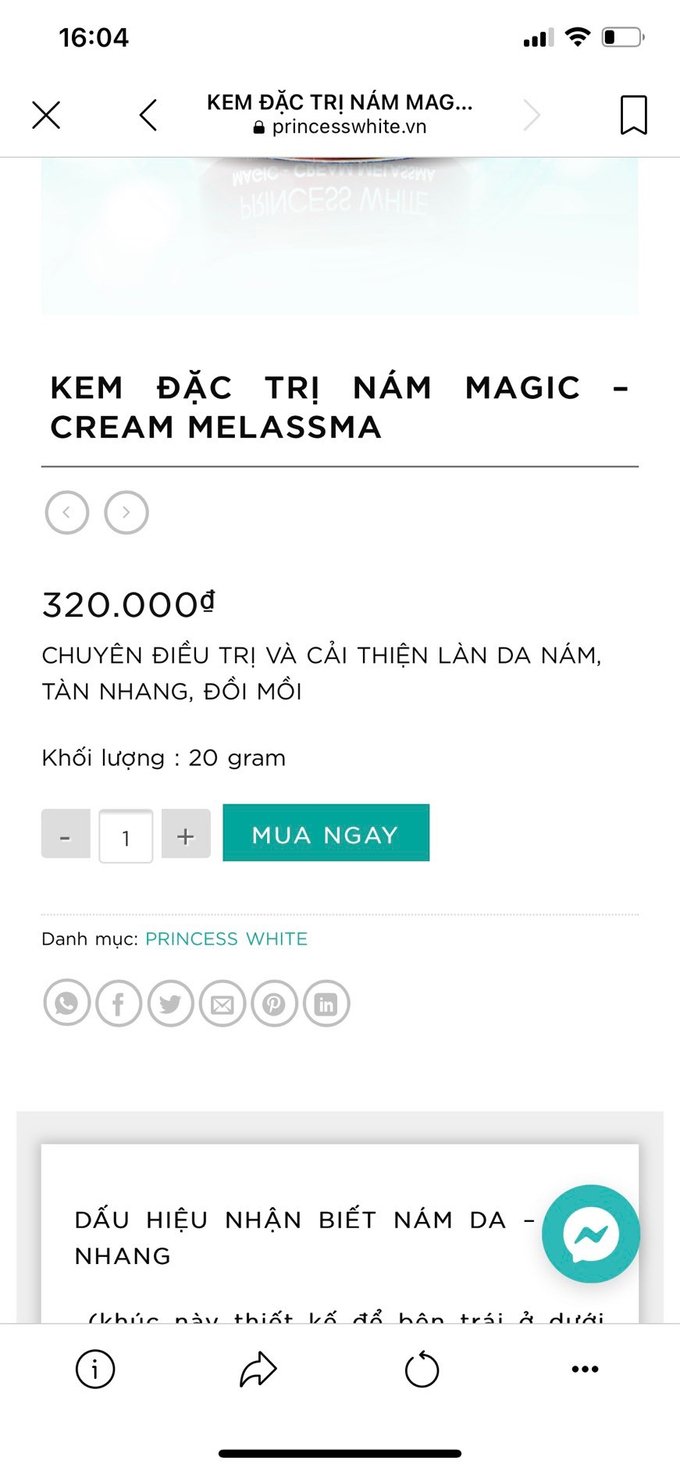Tap the MUA NGAY buy button
Viewport: 680px width, 1471px height.
(x=326, y=833)
